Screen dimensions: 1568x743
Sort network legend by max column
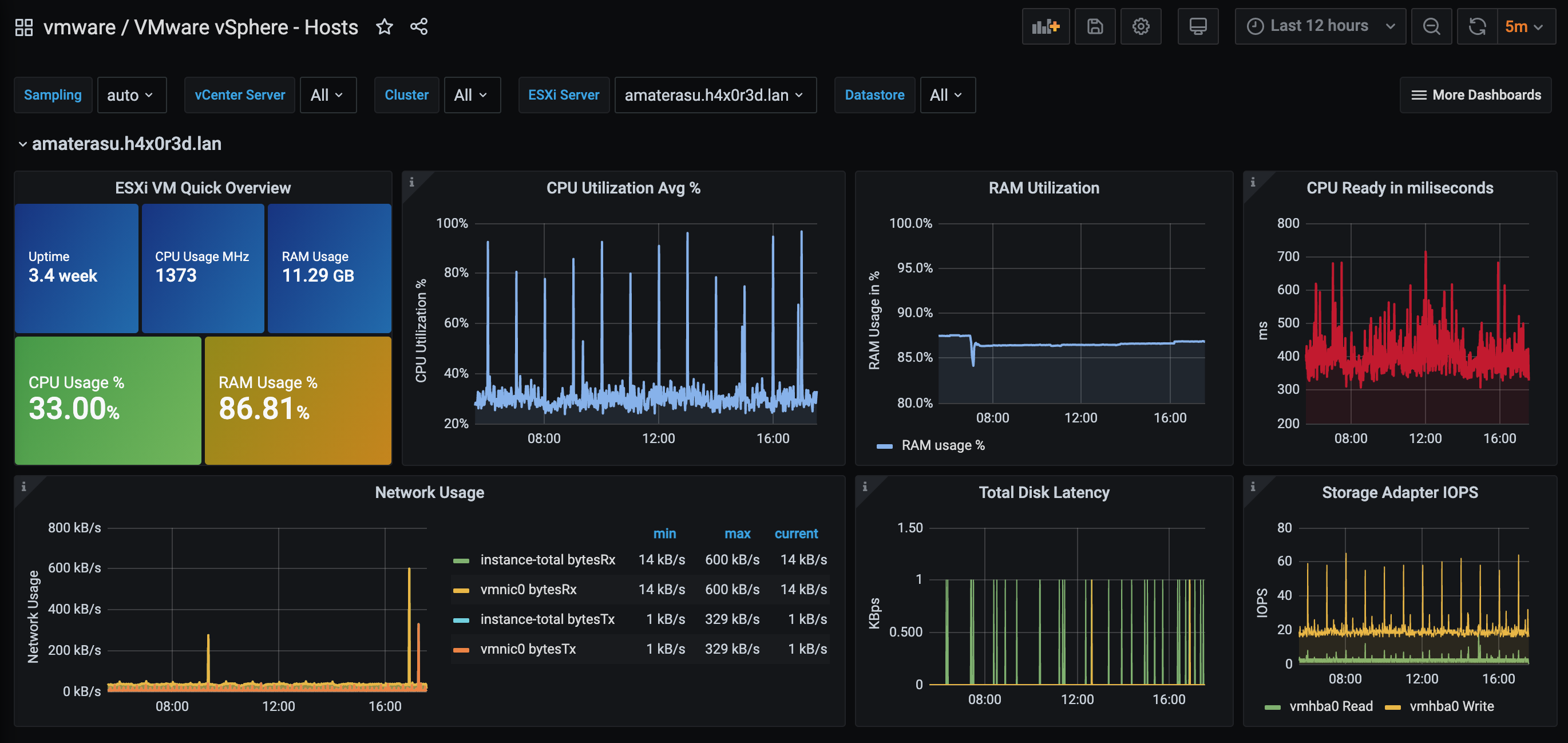tap(737, 533)
